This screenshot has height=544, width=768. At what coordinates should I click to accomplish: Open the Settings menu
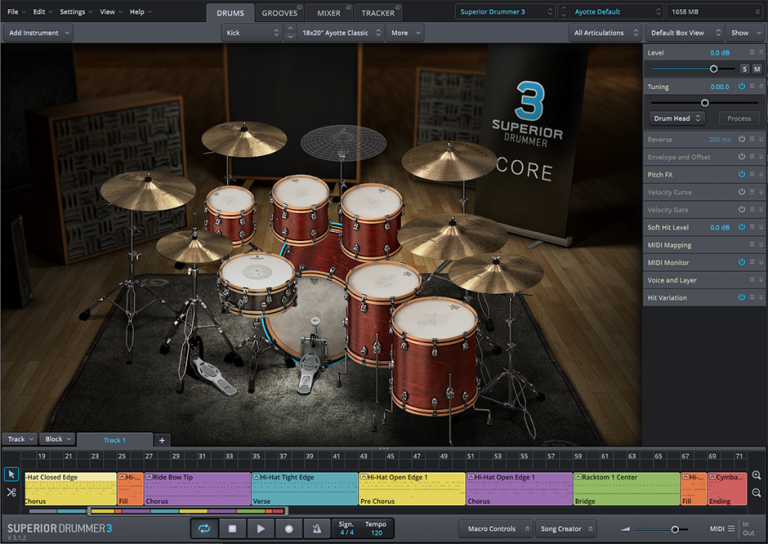point(76,11)
